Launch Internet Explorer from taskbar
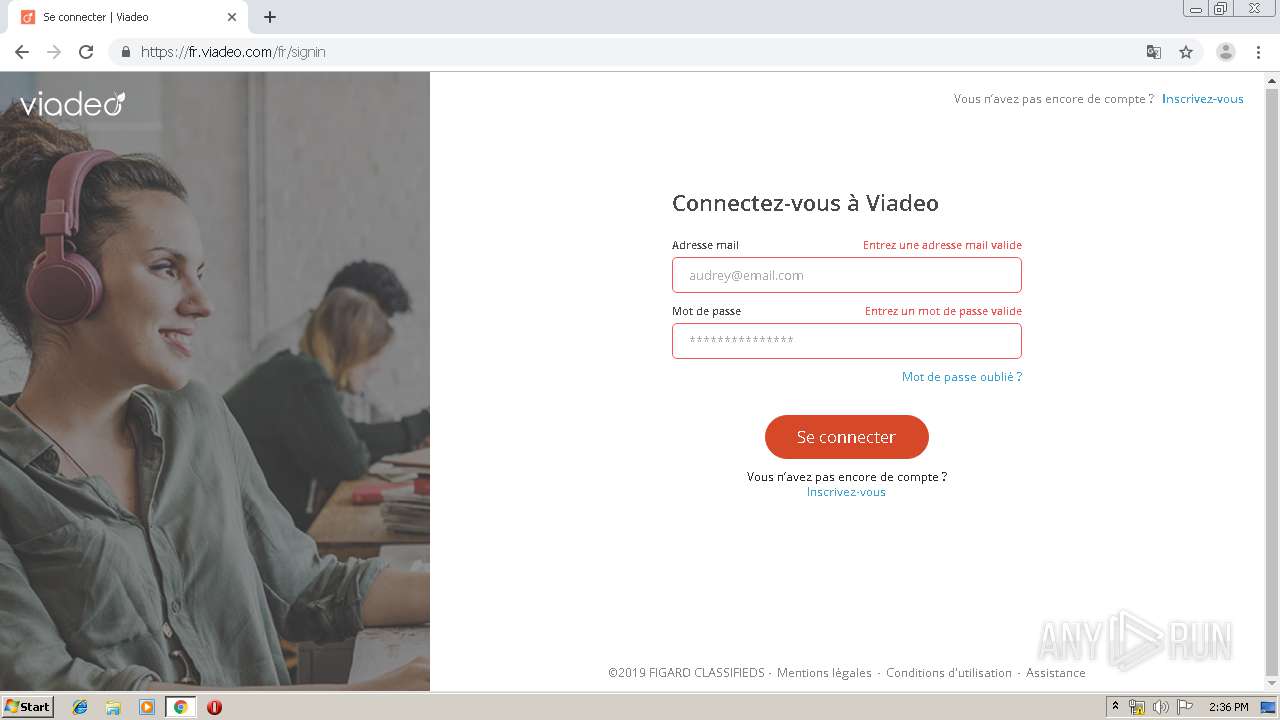Image resolution: width=1280 pixels, height=720 pixels. tap(80, 707)
